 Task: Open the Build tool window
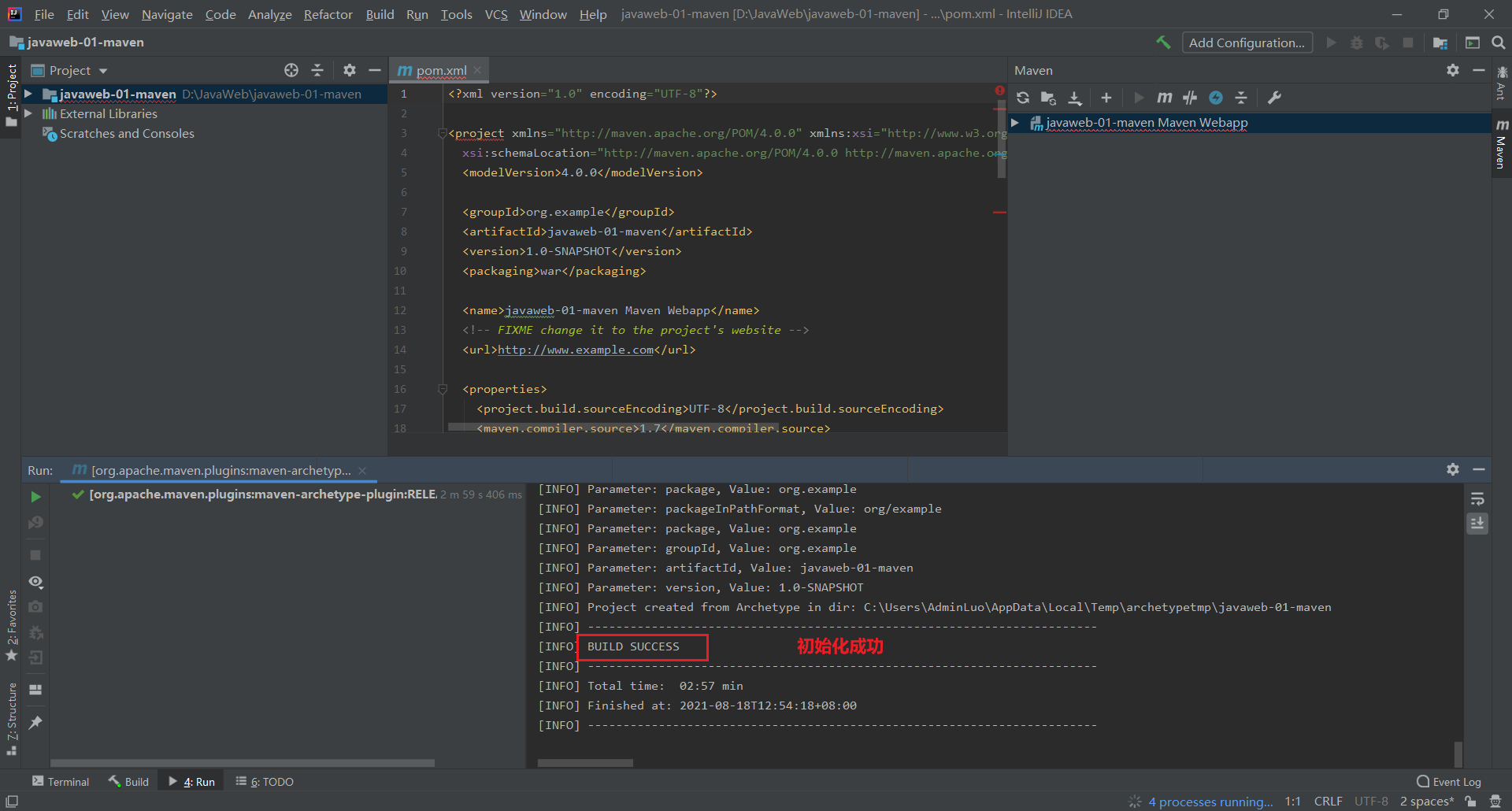(x=128, y=781)
